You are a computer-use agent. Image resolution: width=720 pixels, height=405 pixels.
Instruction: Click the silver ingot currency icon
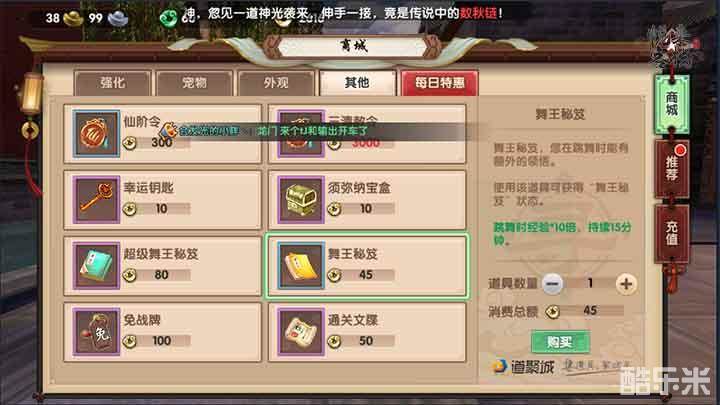click(x=118, y=18)
